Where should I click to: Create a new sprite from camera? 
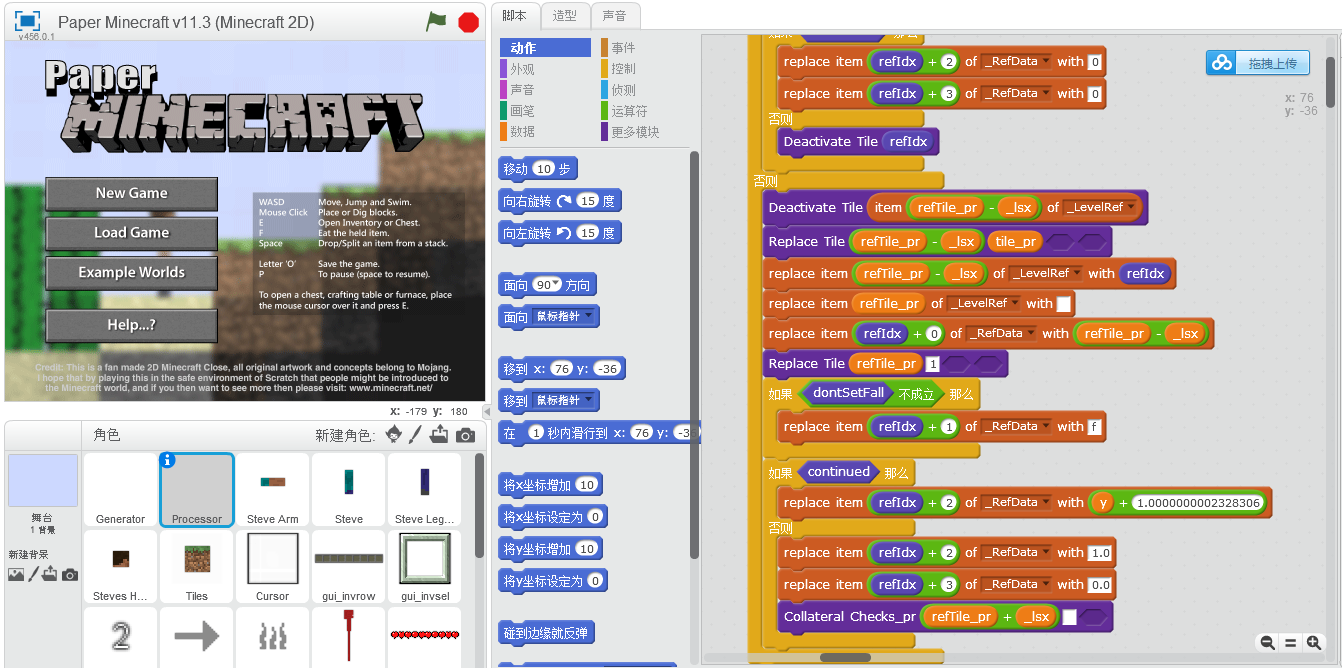tap(465, 435)
